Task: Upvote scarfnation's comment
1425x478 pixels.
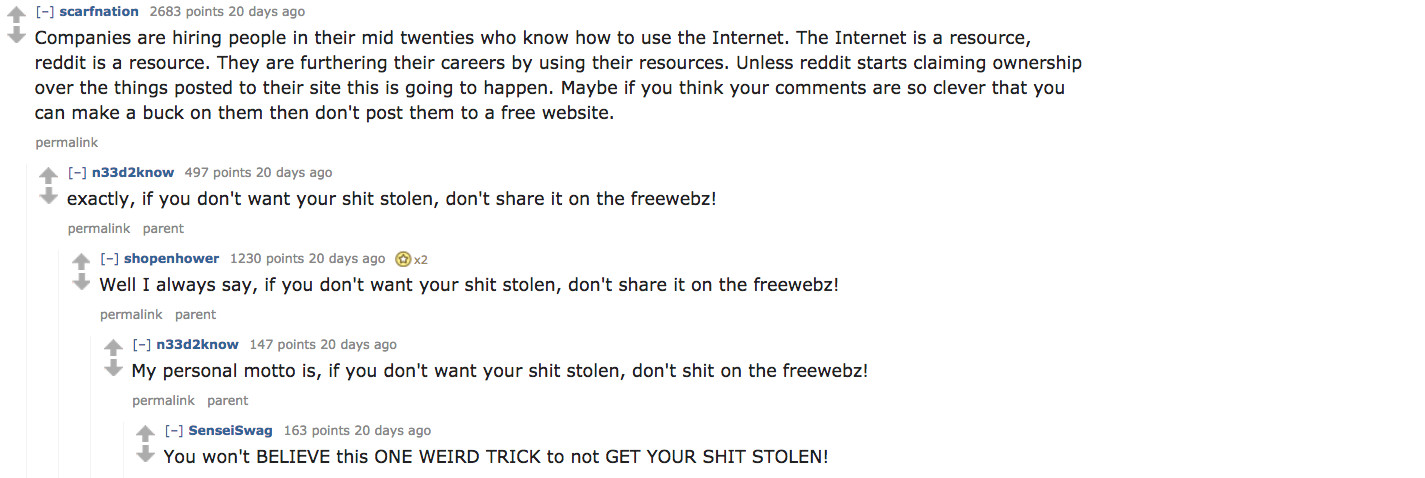Action: [16, 15]
